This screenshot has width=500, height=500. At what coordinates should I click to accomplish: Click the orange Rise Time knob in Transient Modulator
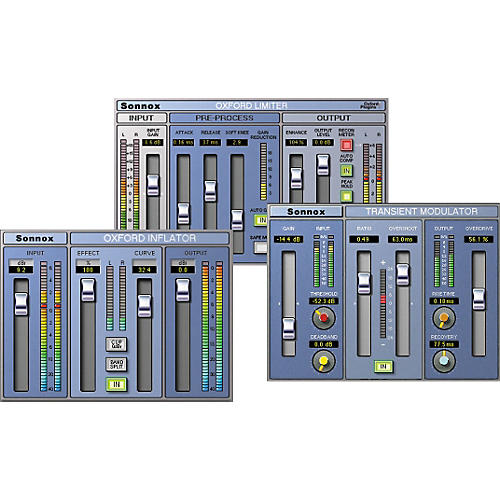[x=444, y=318]
